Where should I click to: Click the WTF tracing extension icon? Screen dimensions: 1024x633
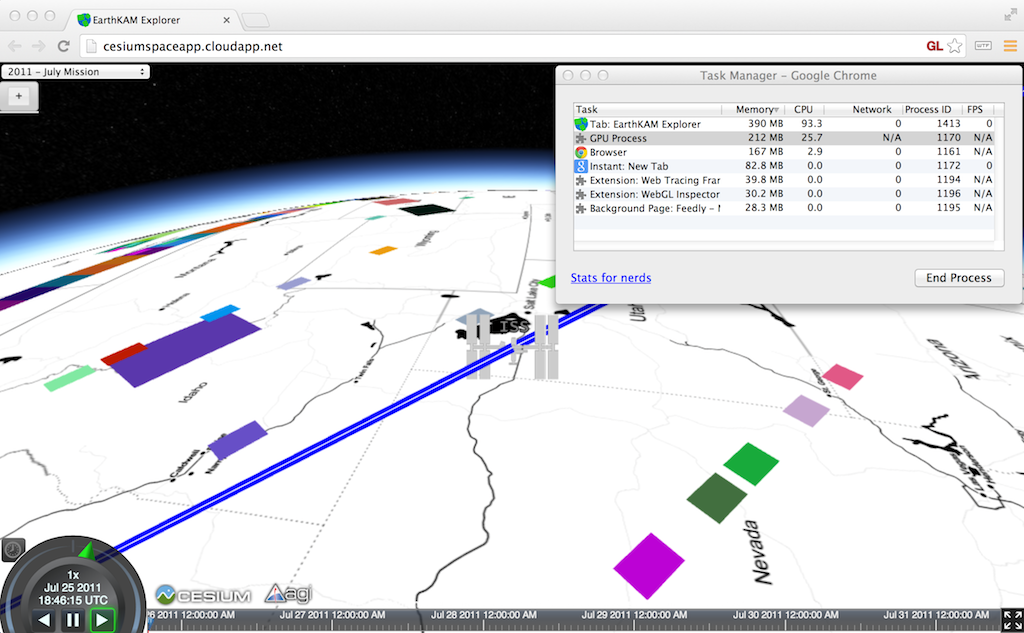point(983,46)
